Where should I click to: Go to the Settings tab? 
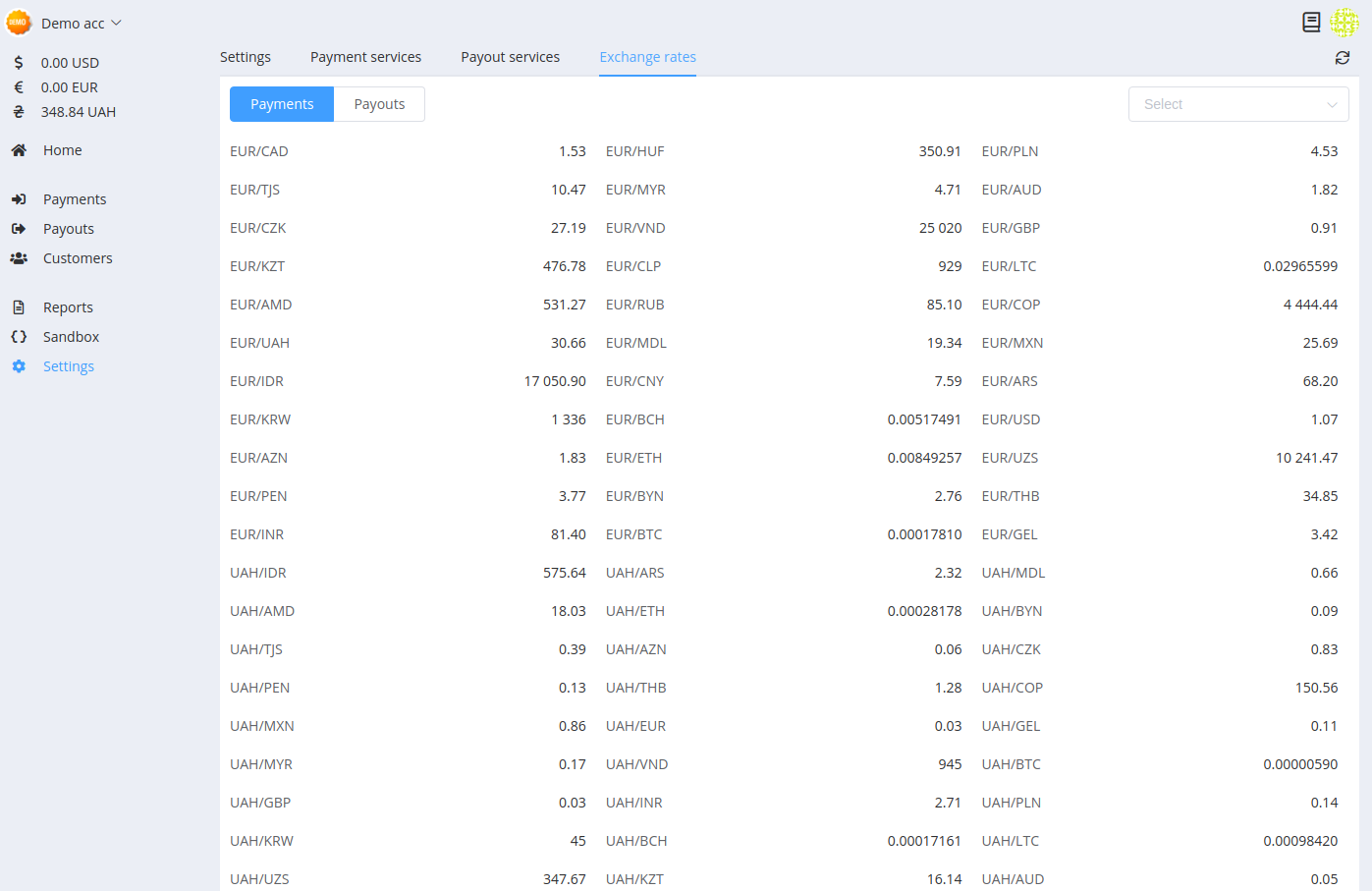click(246, 57)
